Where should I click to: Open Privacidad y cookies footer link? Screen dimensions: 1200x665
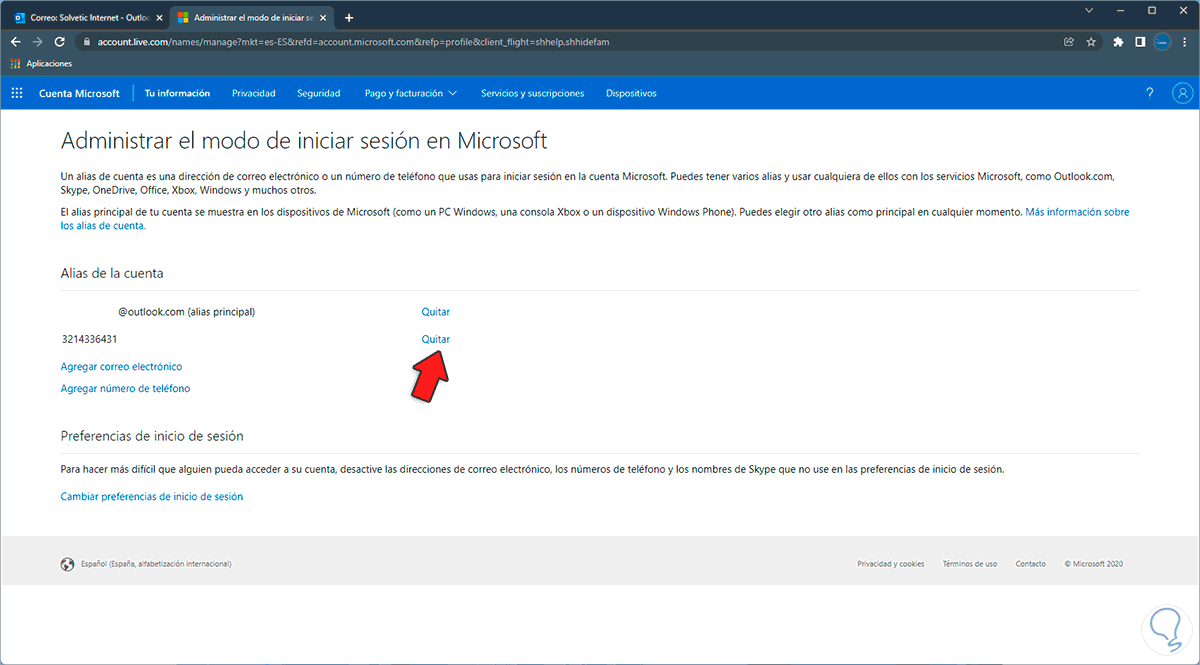point(891,564)
